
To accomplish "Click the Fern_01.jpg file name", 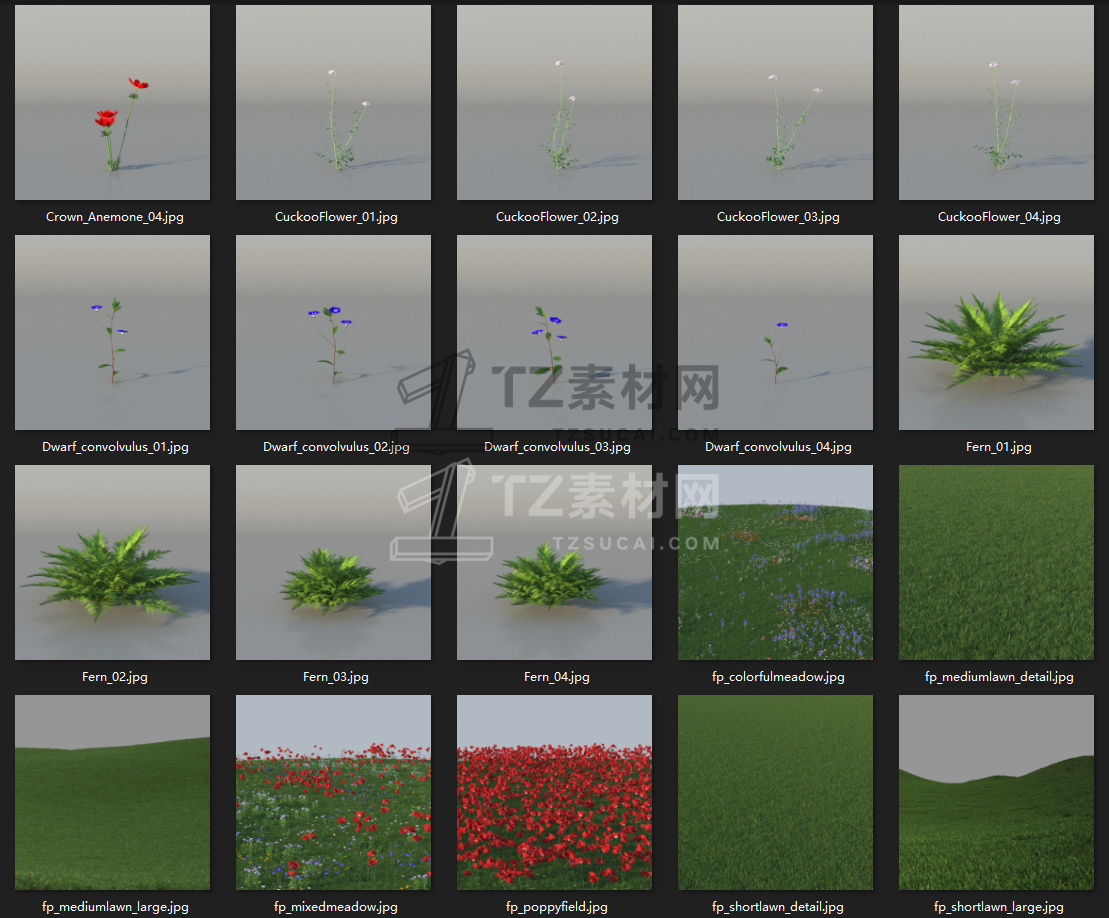I will coord(999,447).
